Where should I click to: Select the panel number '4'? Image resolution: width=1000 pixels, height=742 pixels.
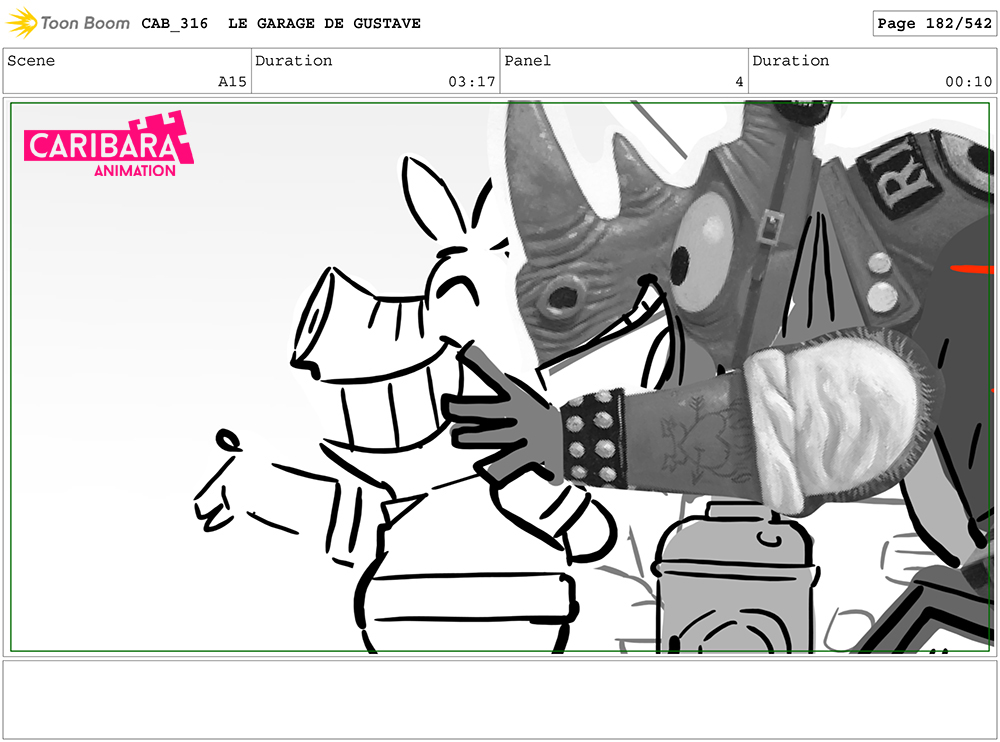pyautogui.click(x=739, y=82)
